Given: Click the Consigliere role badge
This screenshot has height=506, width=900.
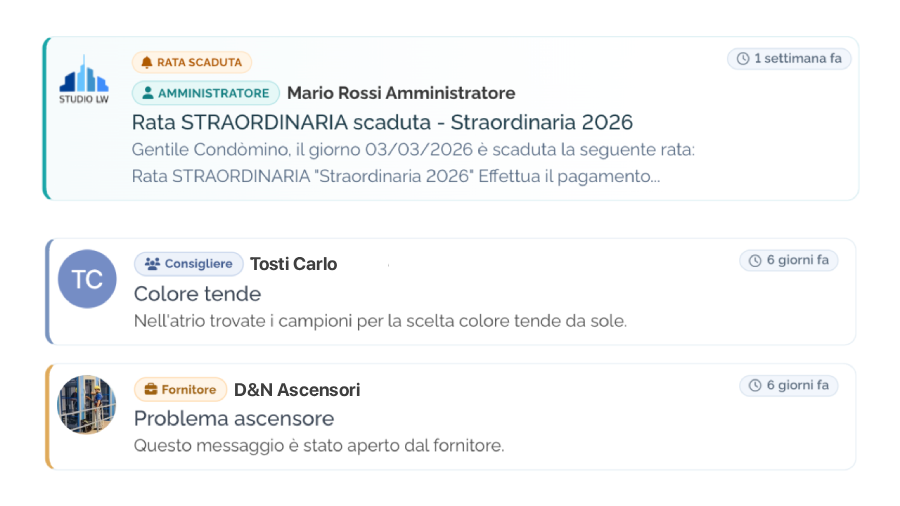Looking at the screenshot, I should (x=189, y=264).
